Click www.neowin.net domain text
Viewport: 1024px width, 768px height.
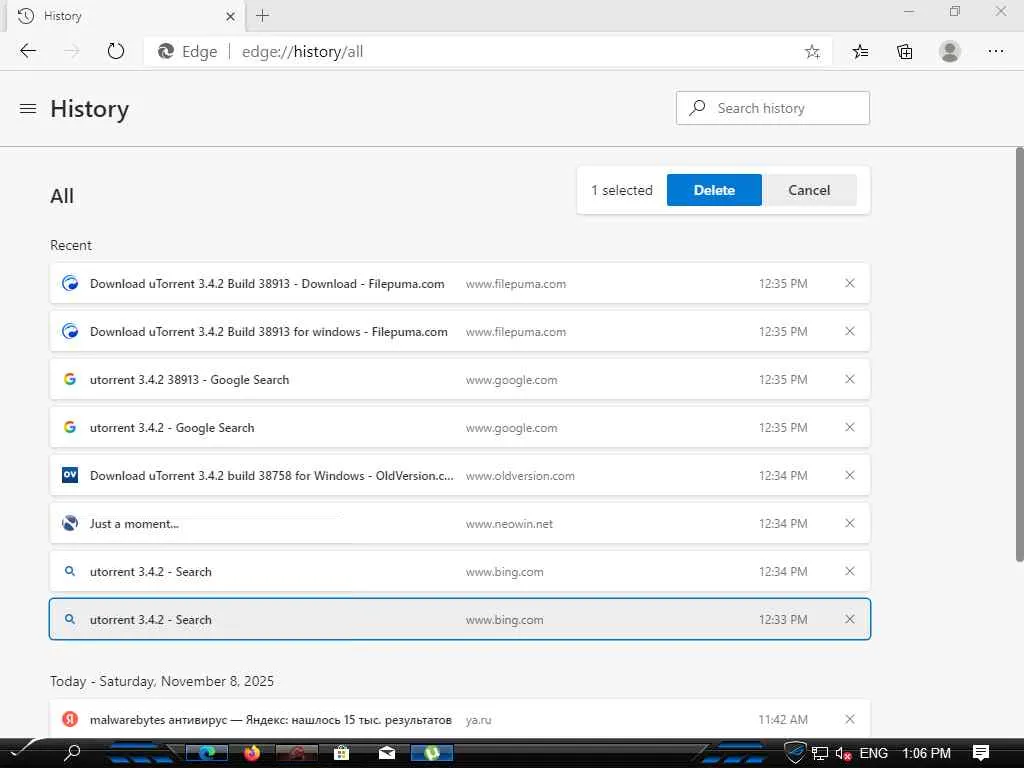click(509, 524)
